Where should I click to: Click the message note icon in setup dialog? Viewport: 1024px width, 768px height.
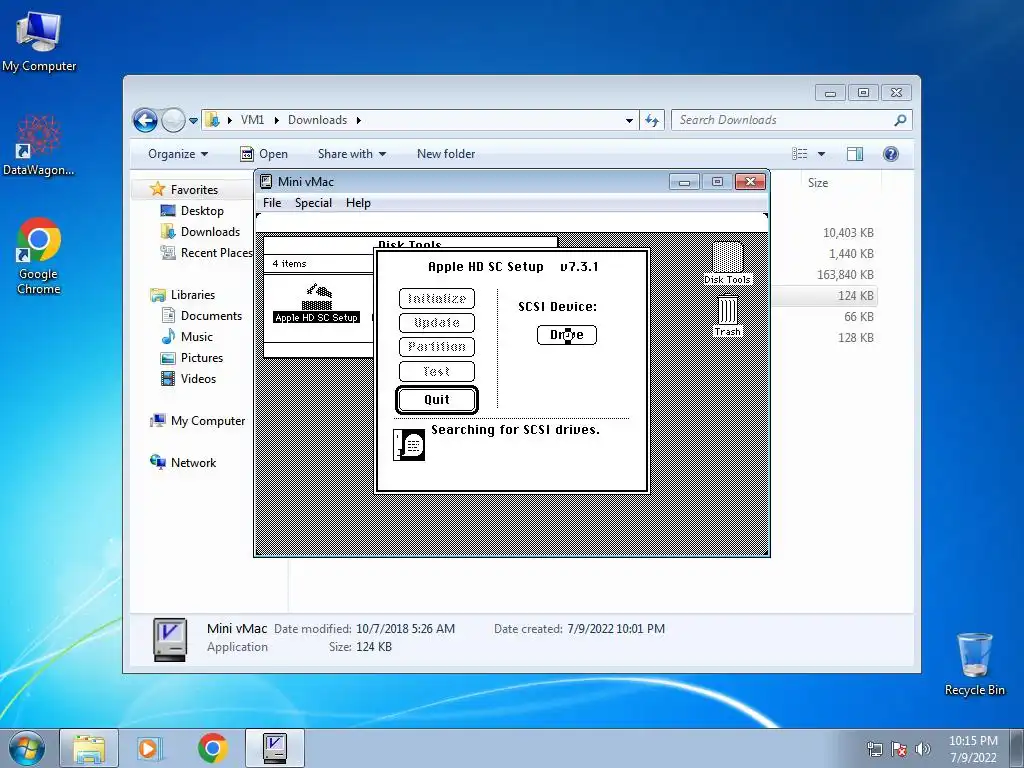pos(409,445)
